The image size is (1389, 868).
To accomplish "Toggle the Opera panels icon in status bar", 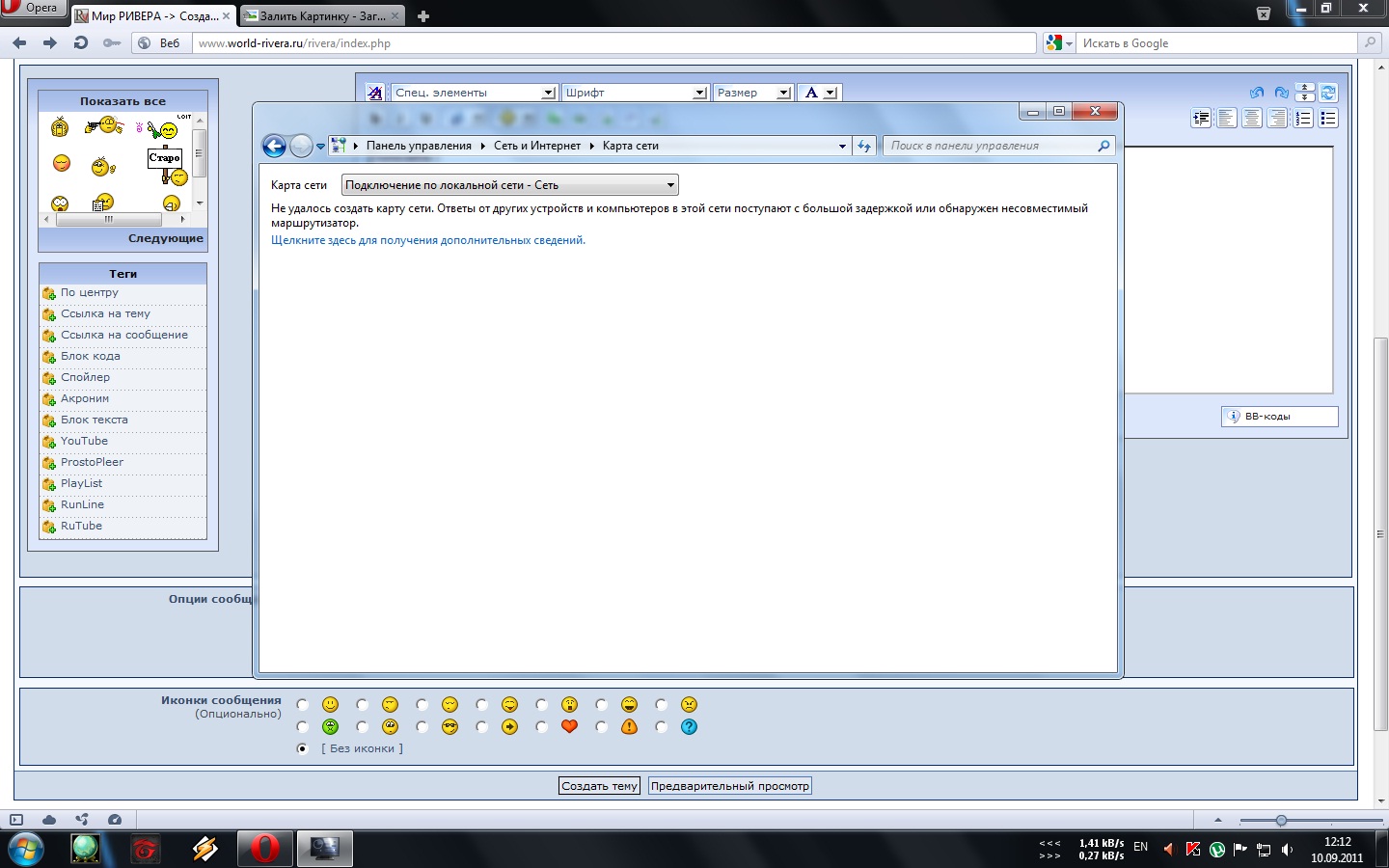I will point(16,820).
